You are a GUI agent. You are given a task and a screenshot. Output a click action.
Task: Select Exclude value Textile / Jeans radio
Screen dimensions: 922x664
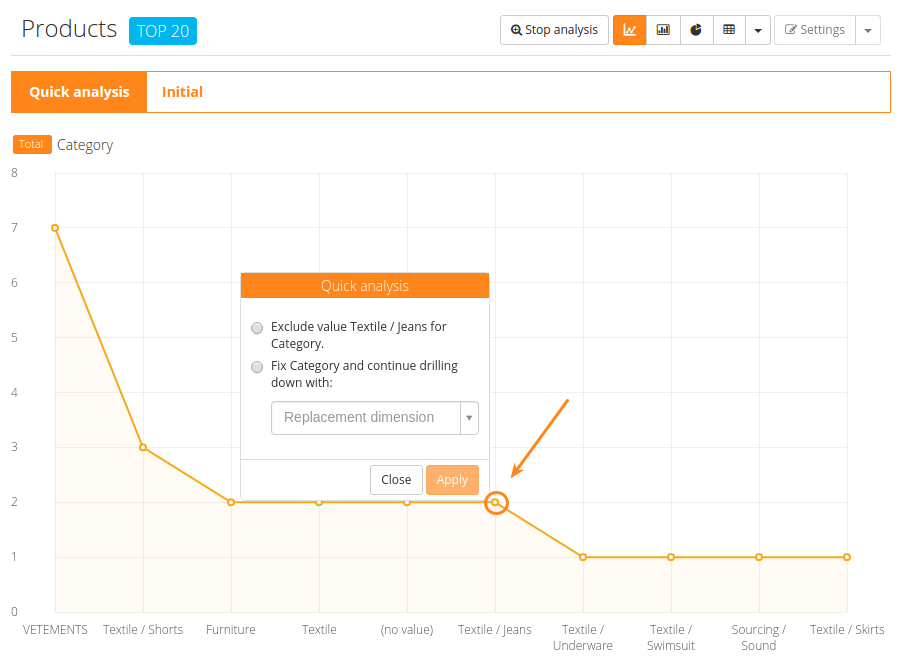click(258, 328)
